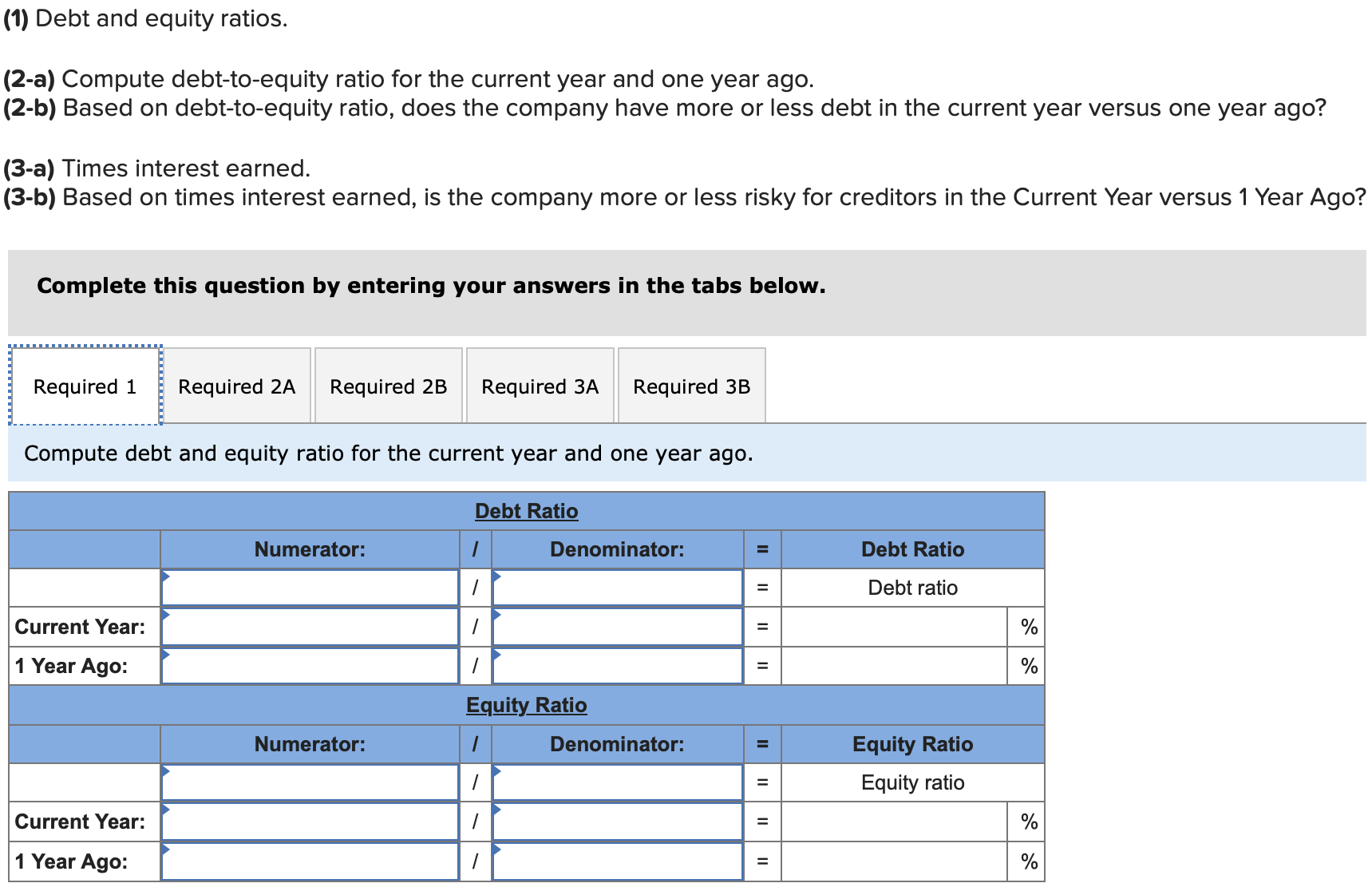The height and width of the screenshot is (887, 1372).
Task: Open the Current Year equity denominator dropdown
Action: pyautogui.click(x=617, y=821)
